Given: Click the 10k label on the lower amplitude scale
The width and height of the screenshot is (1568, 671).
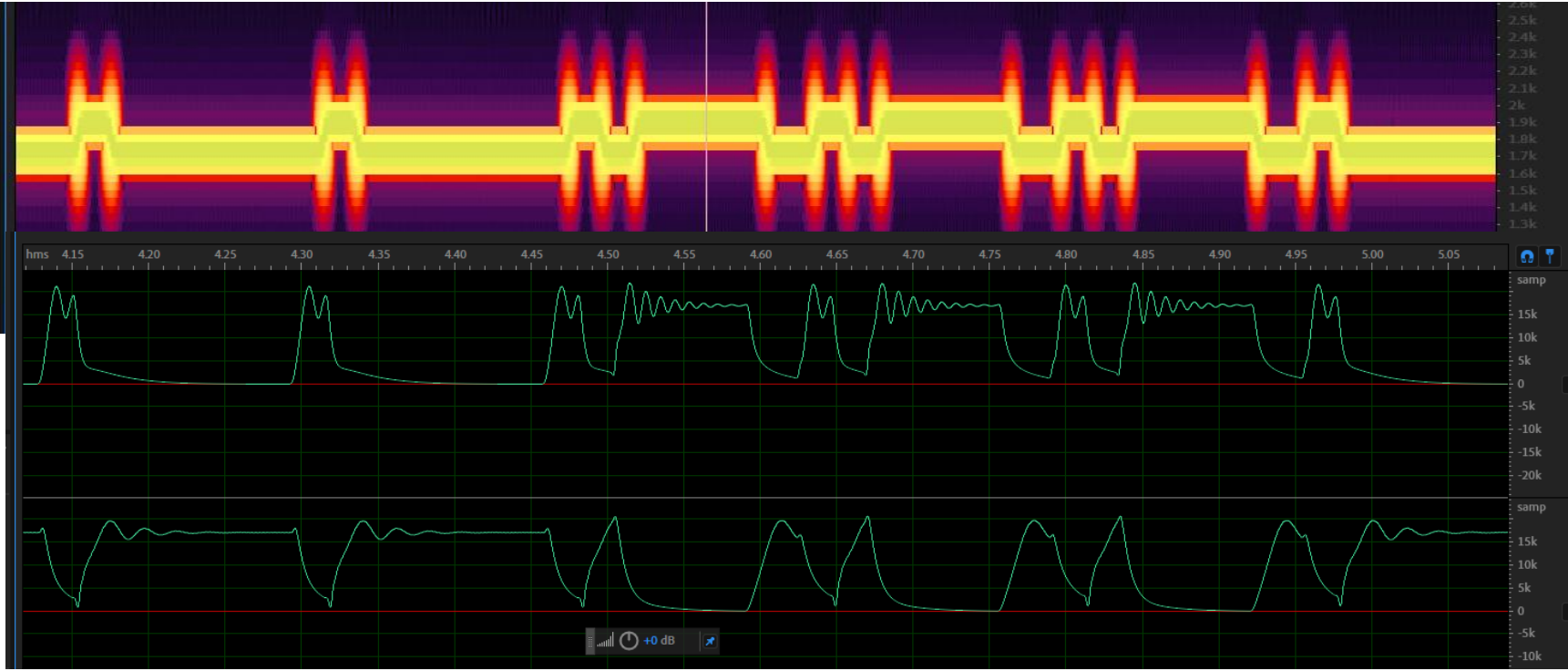Looking at the screenshot, I should coord(1527,564).
